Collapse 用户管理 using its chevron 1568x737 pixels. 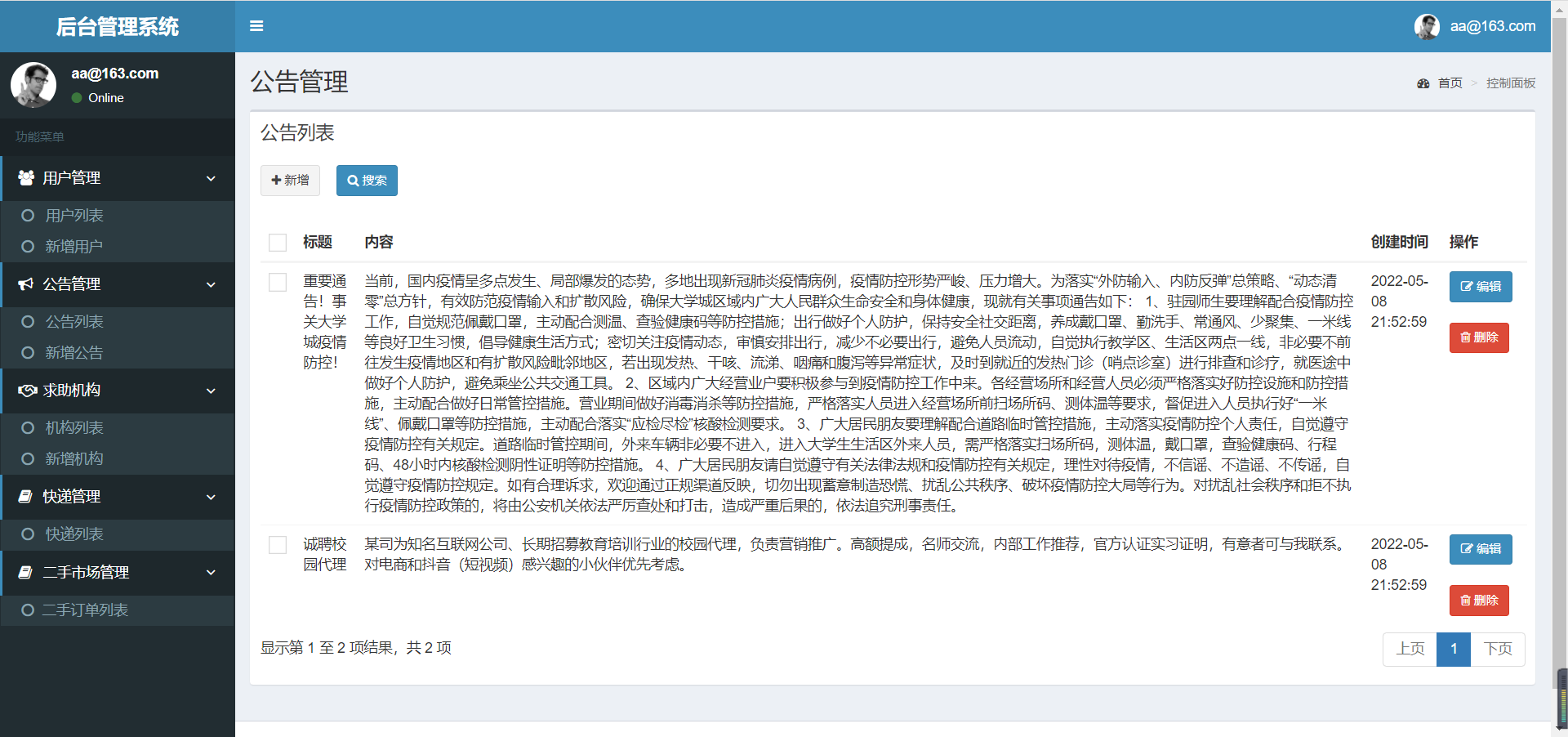pos(211,178)
